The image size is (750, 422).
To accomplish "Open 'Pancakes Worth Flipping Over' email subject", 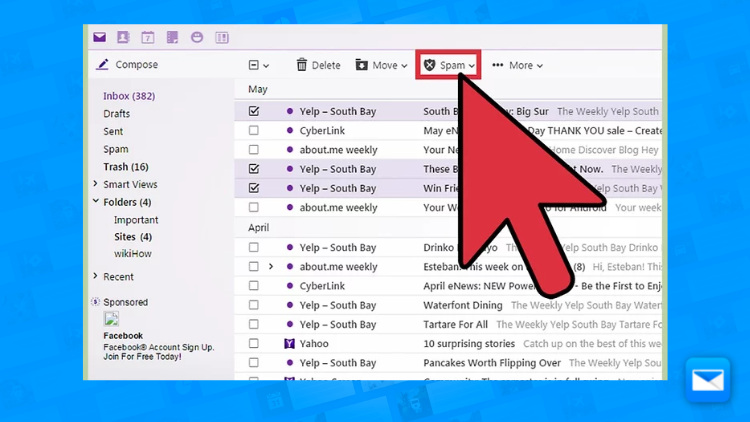I will pyautogui.click(x=492, y=363).
